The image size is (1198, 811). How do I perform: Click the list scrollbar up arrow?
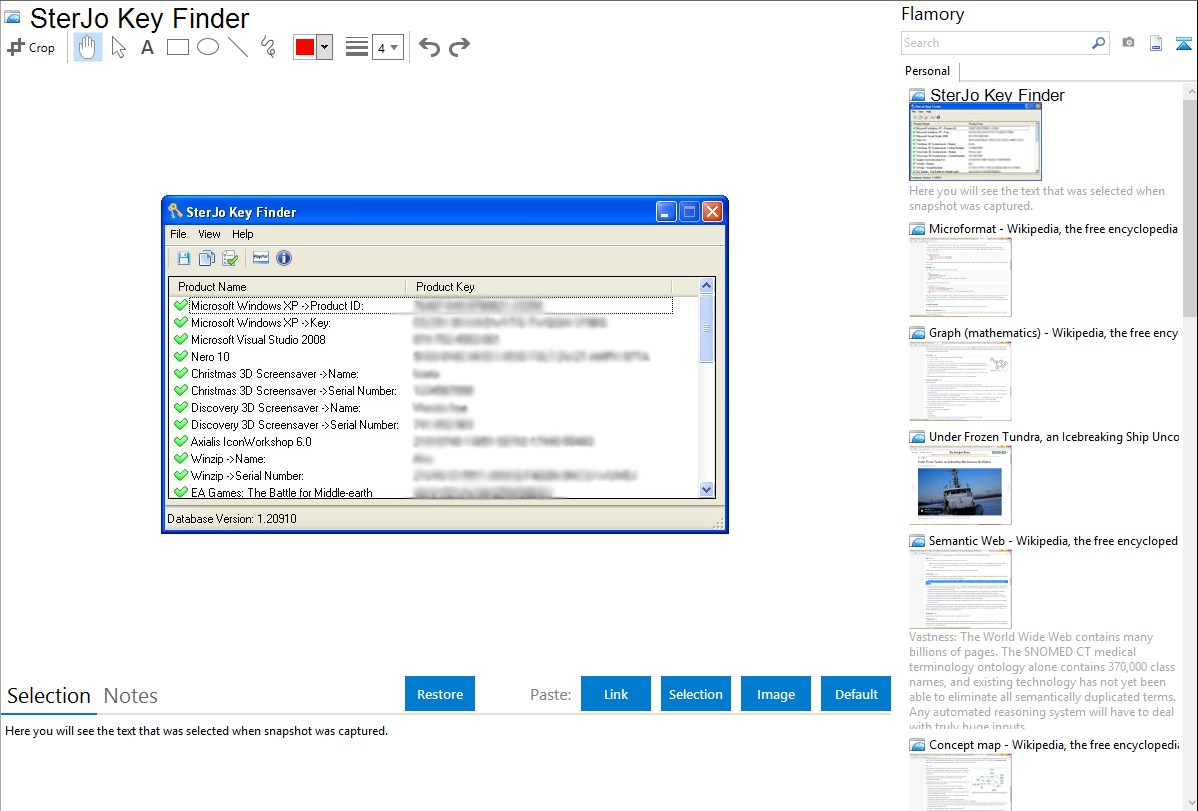pos(707,286)
